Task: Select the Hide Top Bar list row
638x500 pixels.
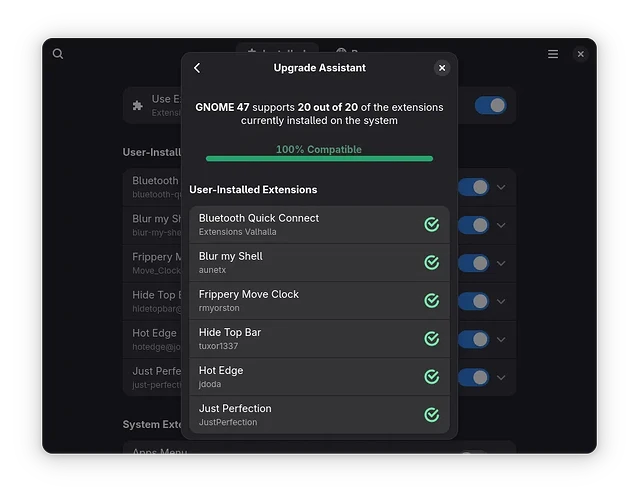Action: pos(319,339)
